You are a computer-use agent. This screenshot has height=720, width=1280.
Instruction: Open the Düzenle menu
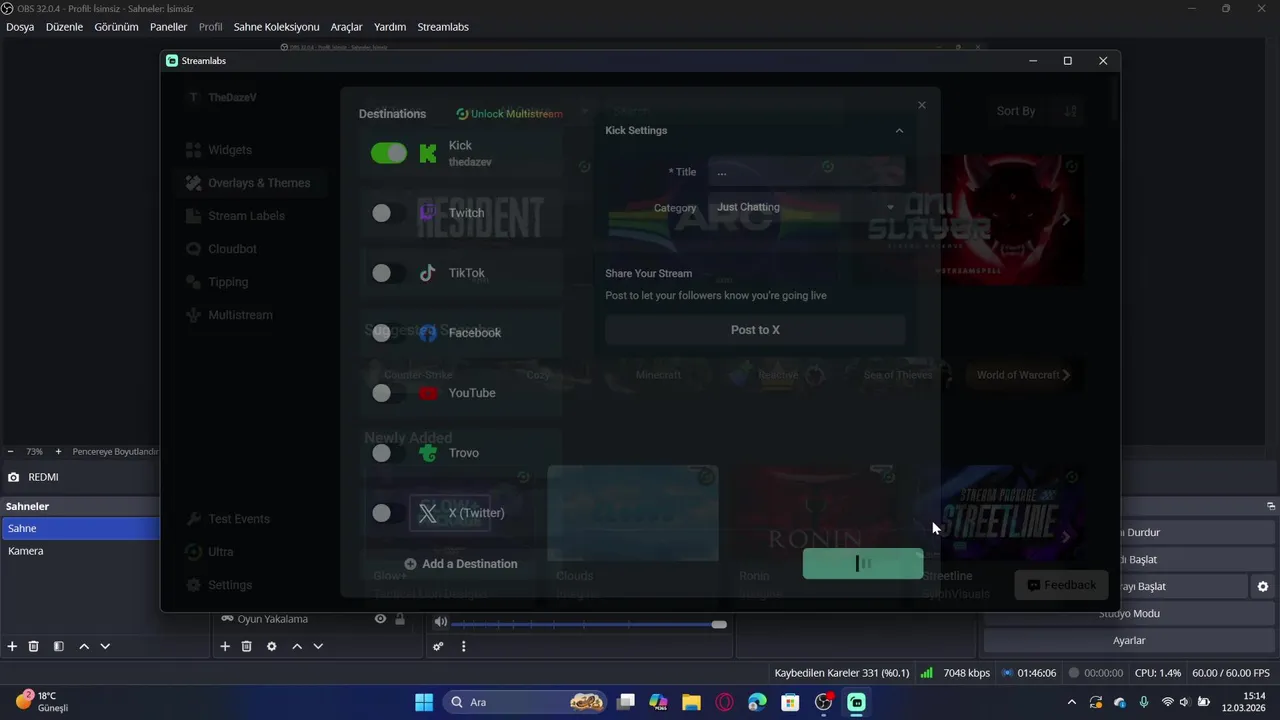click(64, 27)
